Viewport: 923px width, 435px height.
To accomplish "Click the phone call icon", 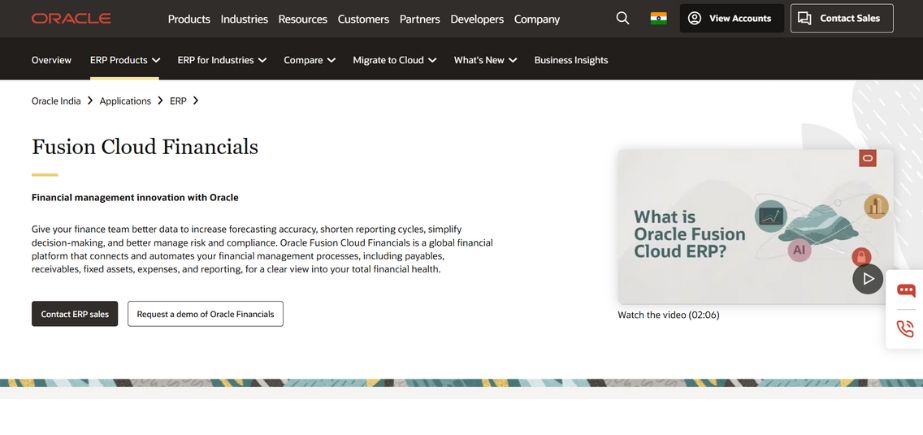I will pyautogui.click(x=905, y=328).
